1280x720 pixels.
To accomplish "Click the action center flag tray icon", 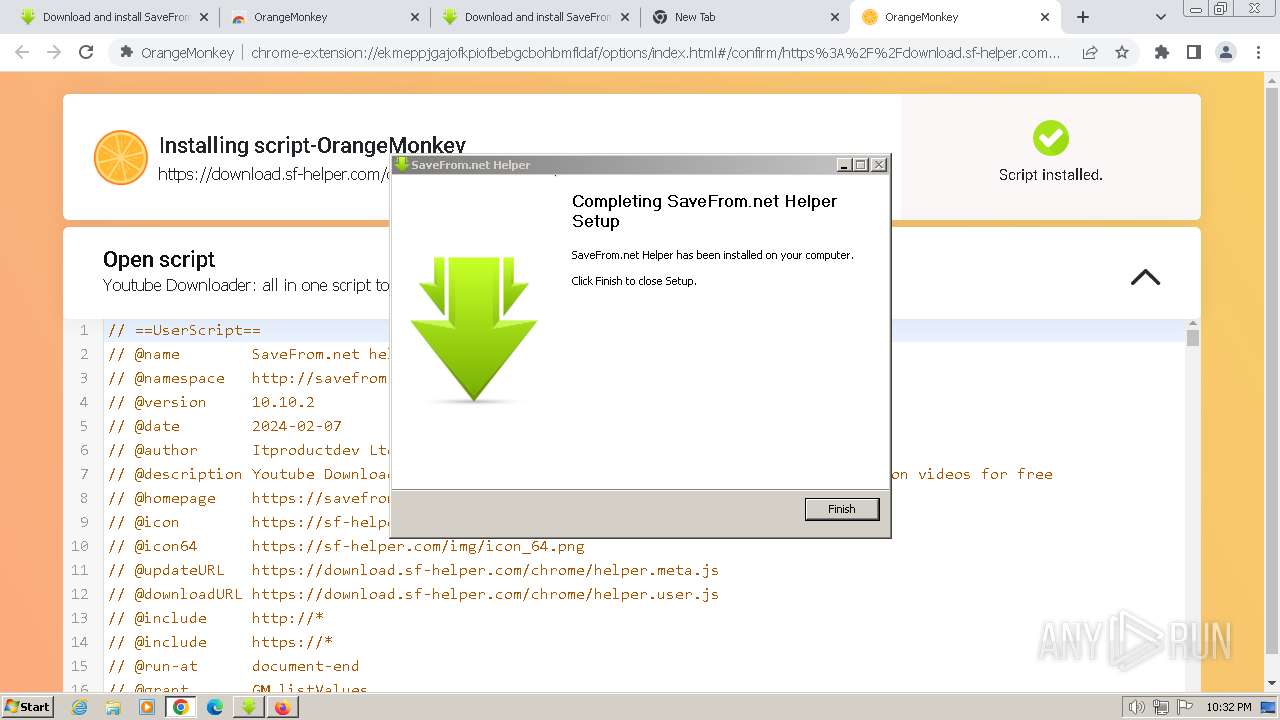I will click(x=1185, y=707).
